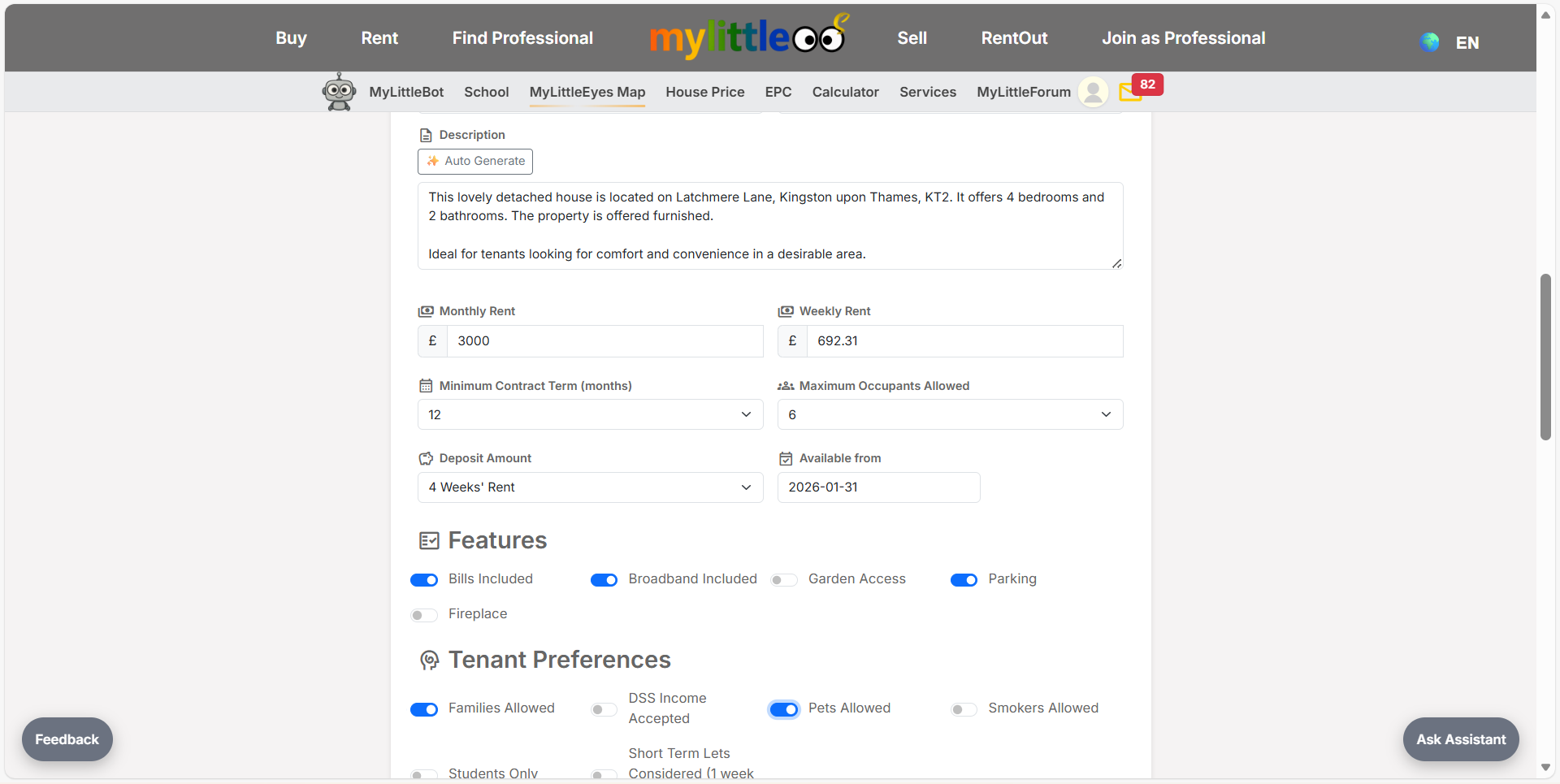The image size is (1560, 784).
Task: Click the calendar icon beside Available from
Action: [x=786, y=459]
